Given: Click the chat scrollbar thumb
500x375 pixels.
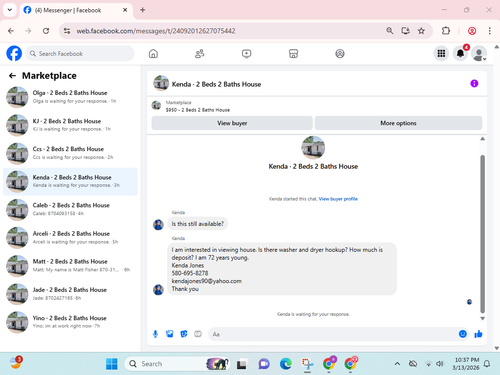Looking at the screenshot, I should pyautogui.click(x=482, y=233).
